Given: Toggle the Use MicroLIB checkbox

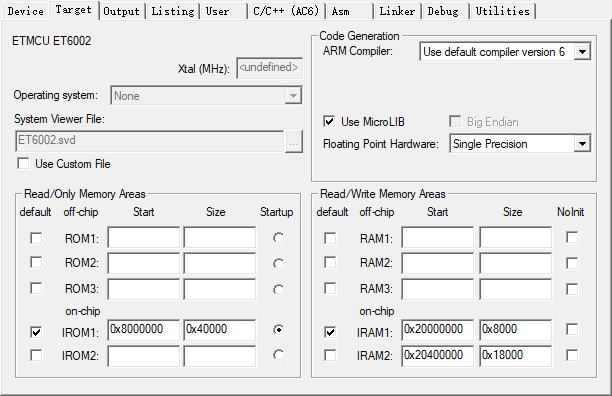Looking at the screenshot, I should [x=329, y=121].
